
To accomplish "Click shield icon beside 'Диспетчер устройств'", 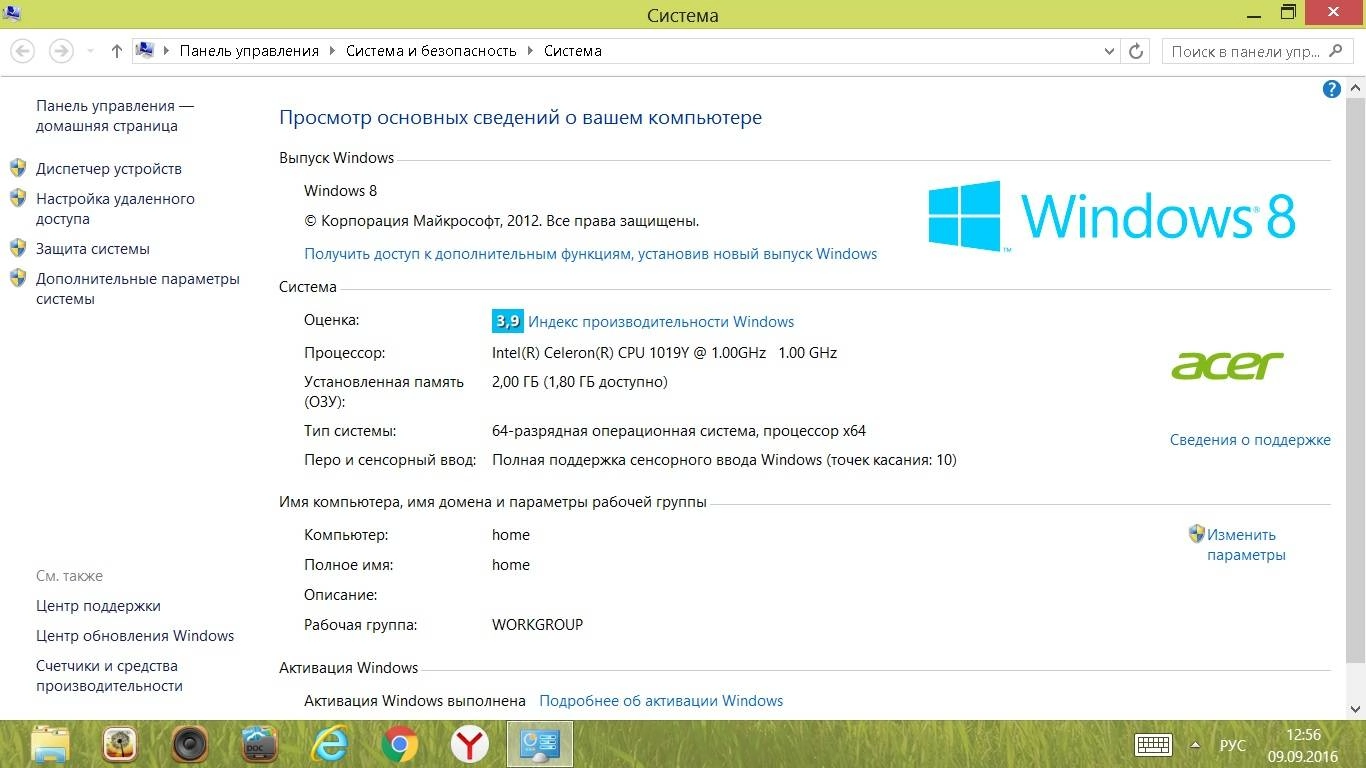I will click(18, 168).
